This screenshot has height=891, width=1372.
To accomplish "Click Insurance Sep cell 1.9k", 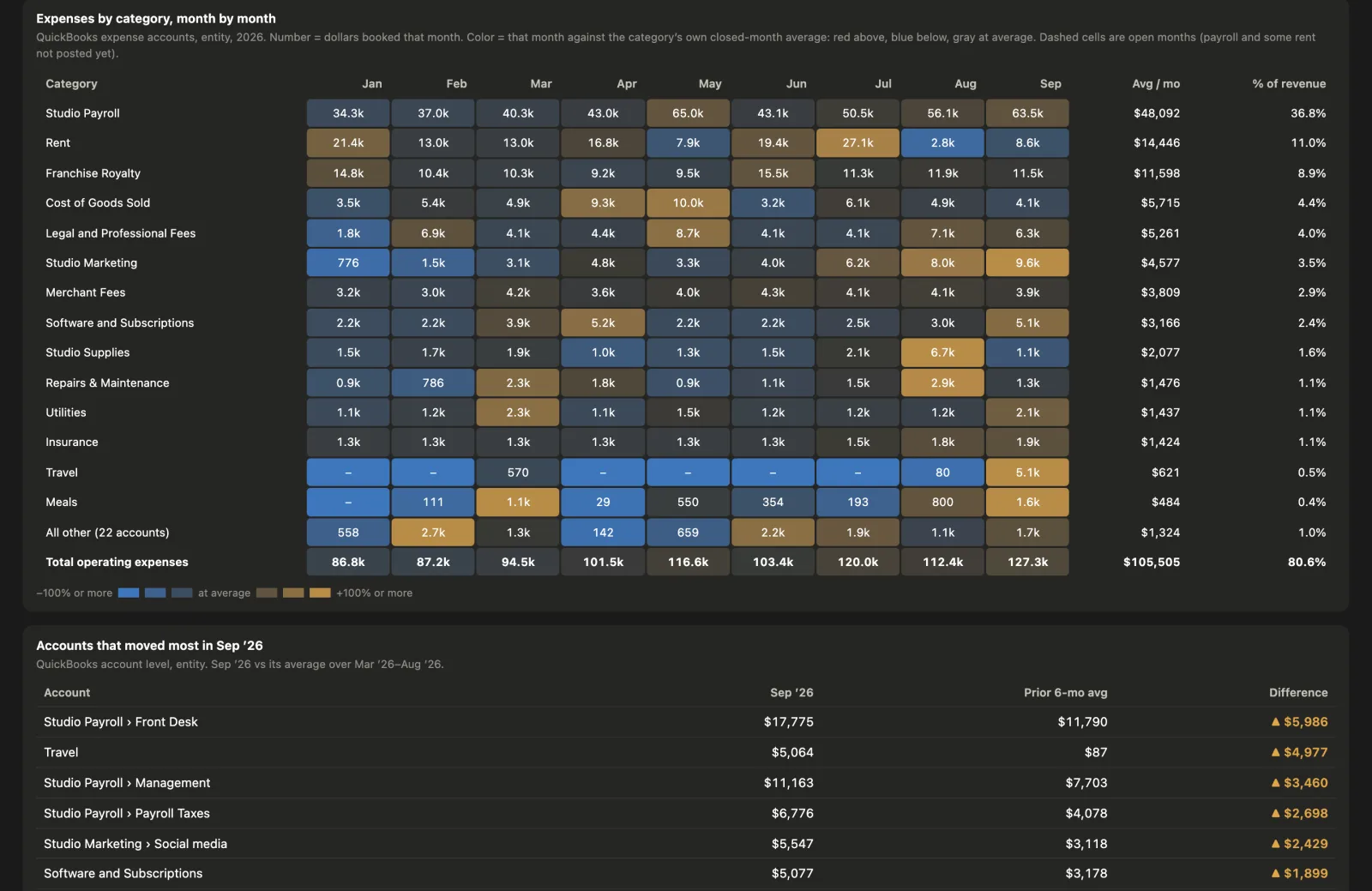I will coord(1027,442).
